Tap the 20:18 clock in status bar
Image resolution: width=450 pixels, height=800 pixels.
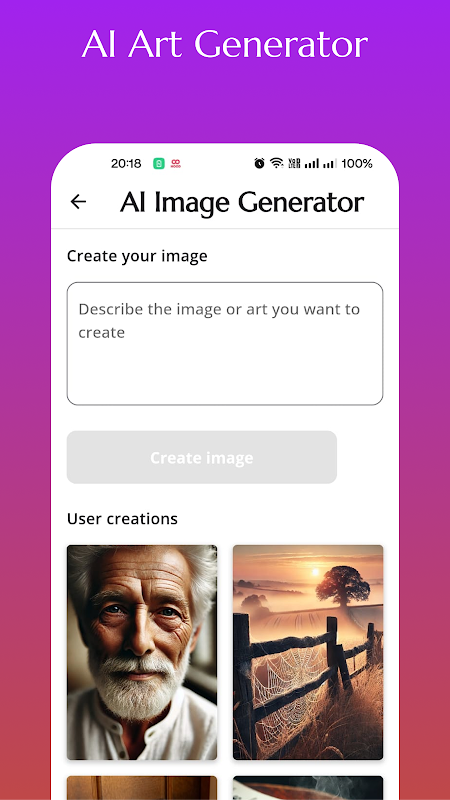tap(126, 164)
